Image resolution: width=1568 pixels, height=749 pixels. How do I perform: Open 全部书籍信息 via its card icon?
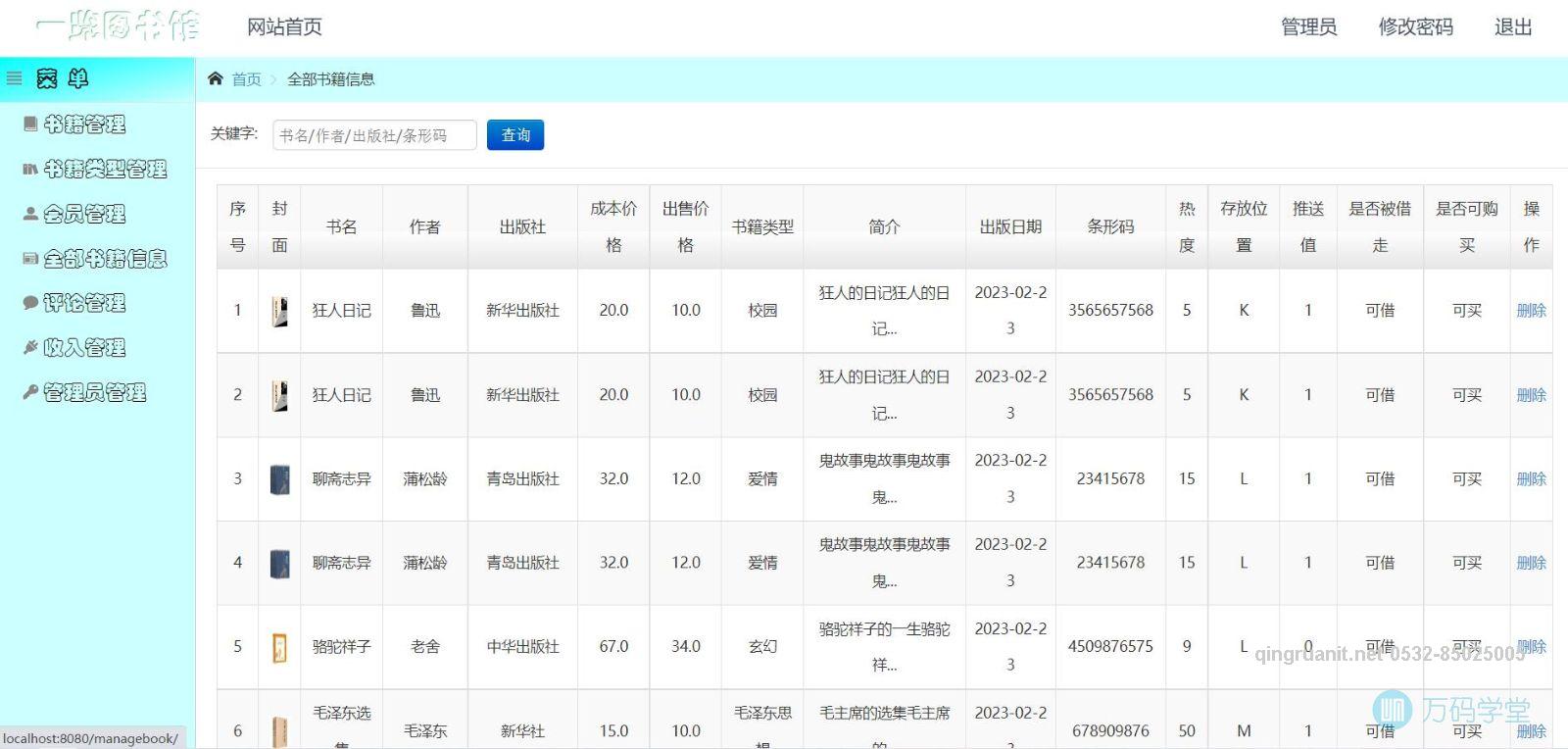[x=30, y=259]
